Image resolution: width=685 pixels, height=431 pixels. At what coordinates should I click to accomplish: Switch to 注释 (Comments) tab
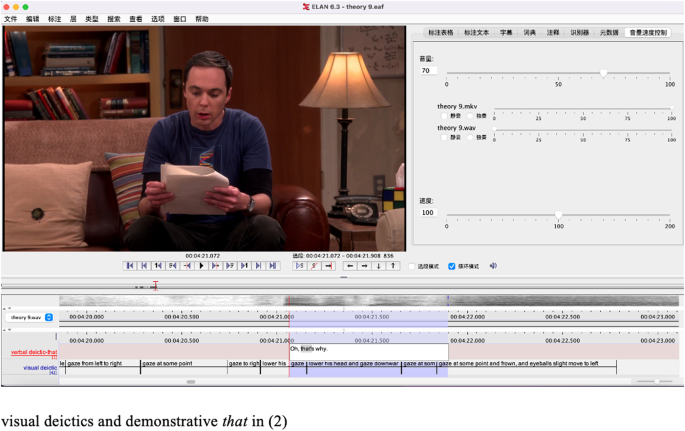553,32
